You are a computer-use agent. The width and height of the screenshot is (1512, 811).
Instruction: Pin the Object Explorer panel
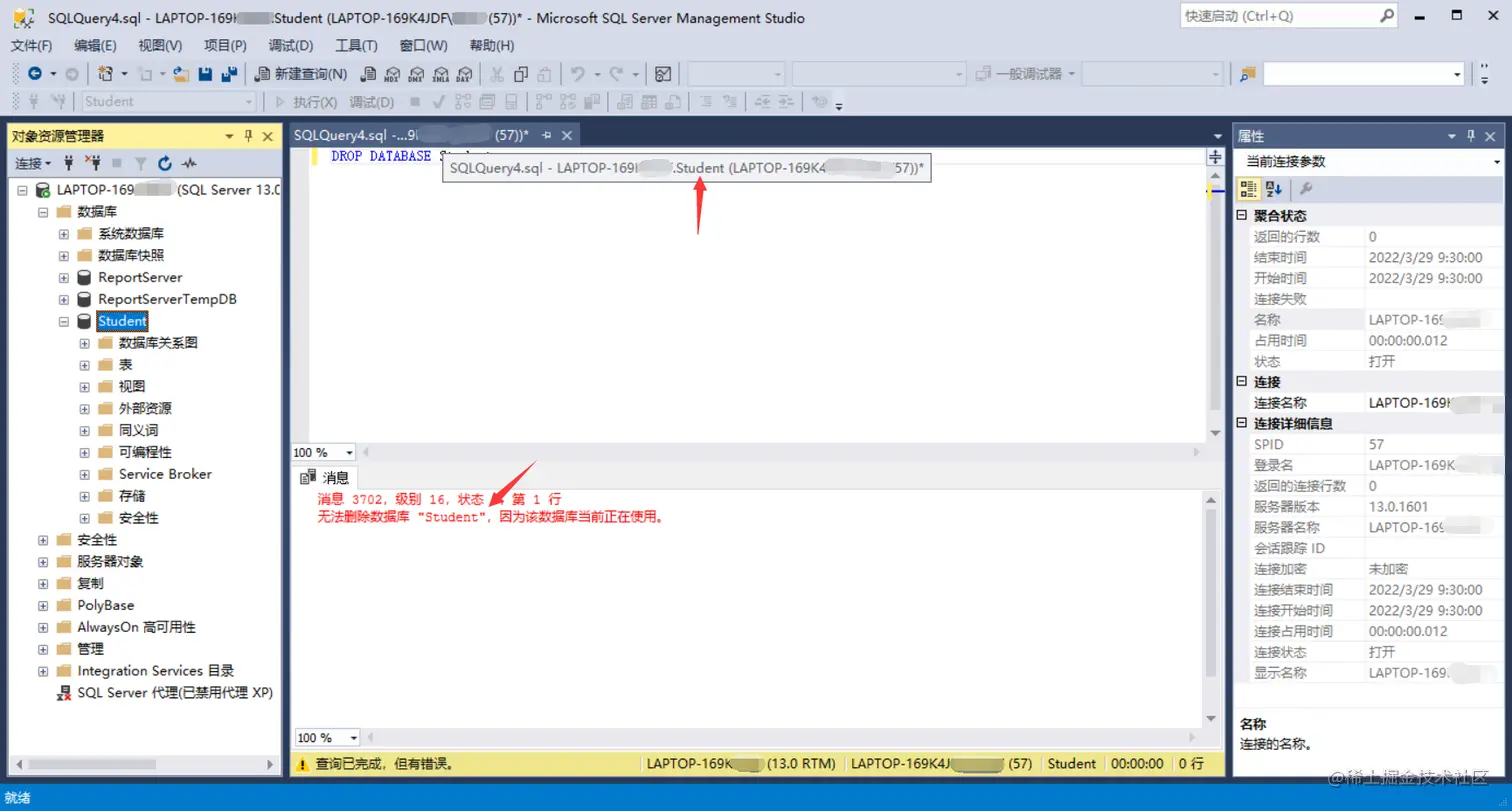pos(249,136)
